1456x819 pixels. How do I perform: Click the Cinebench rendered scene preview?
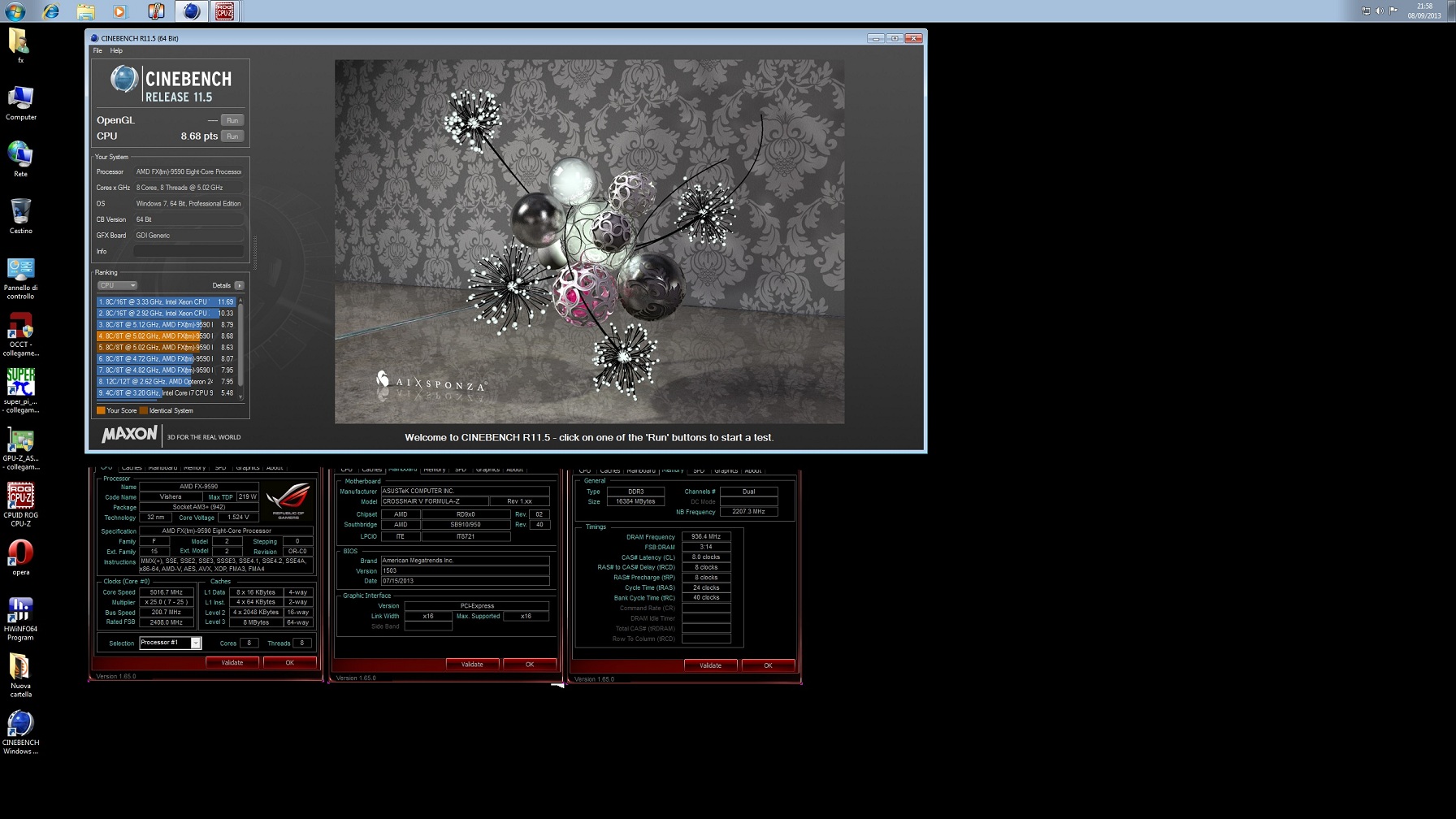point(589,241)
